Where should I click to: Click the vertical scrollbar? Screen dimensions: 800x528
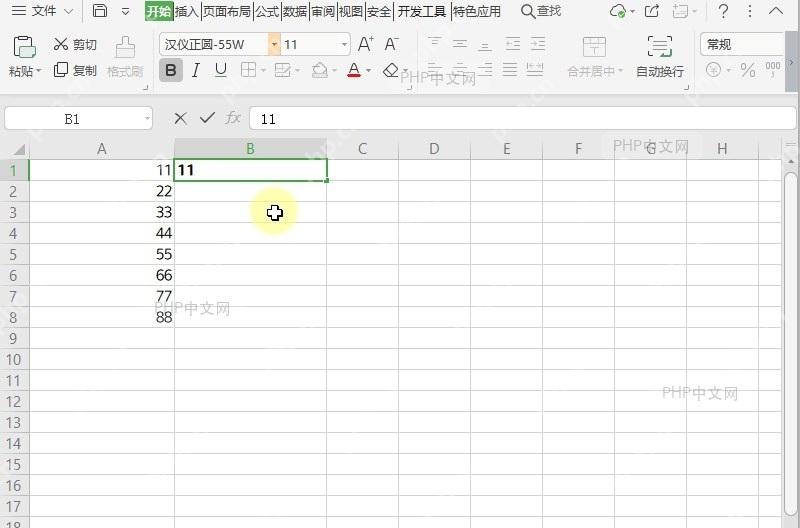click(791, 343)
